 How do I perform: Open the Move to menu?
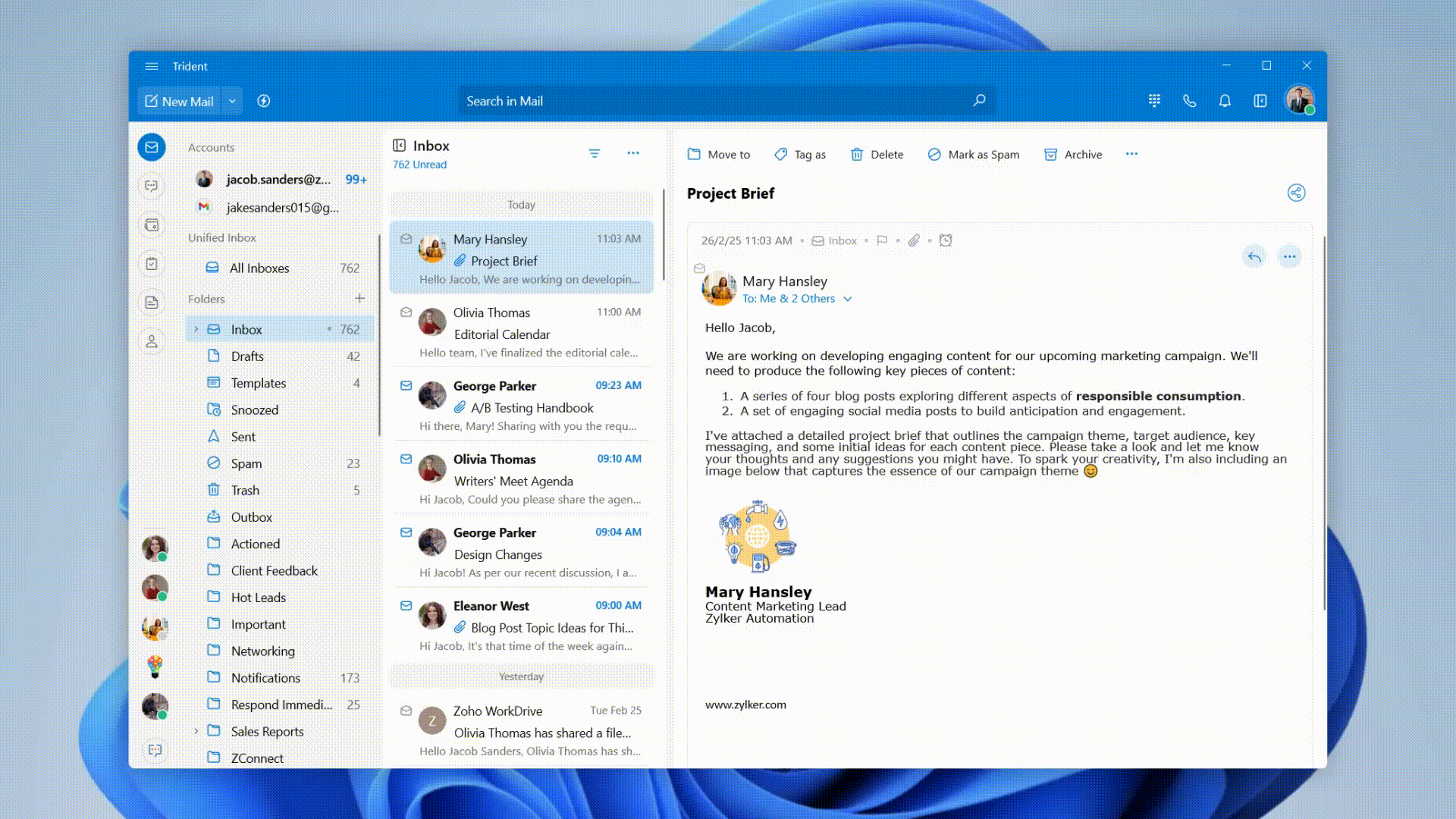pyautogui.click(x=719, y=154)
